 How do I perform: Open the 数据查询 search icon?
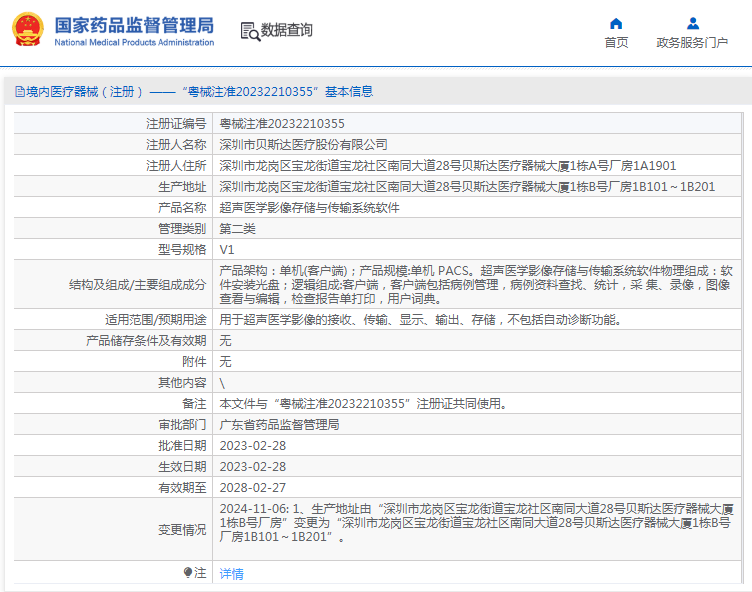pos(250,32)
